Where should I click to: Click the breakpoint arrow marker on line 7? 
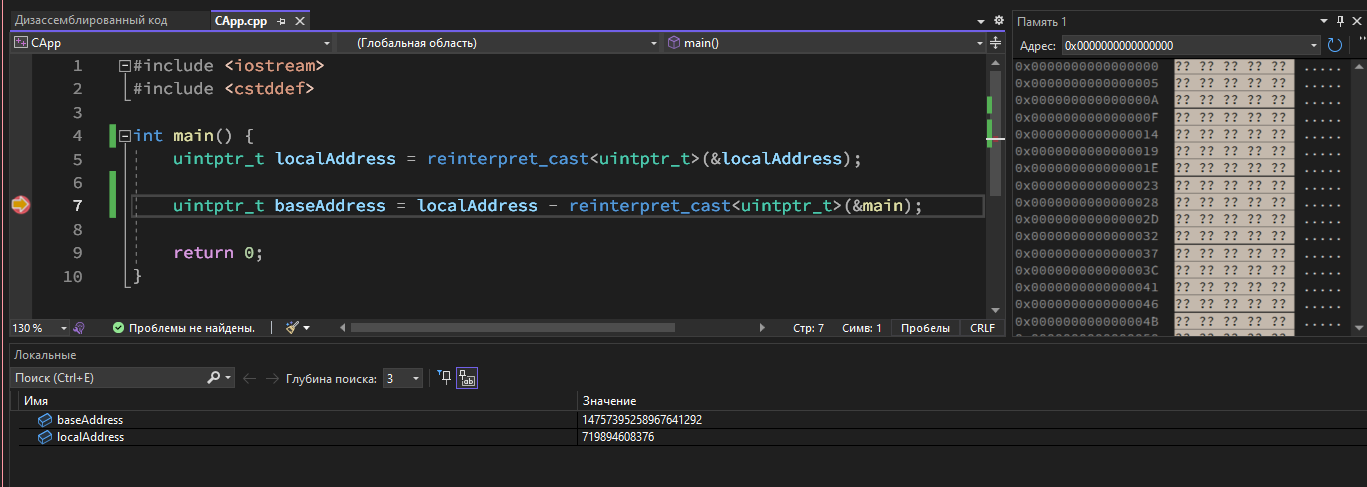click(x=20, y=205)
